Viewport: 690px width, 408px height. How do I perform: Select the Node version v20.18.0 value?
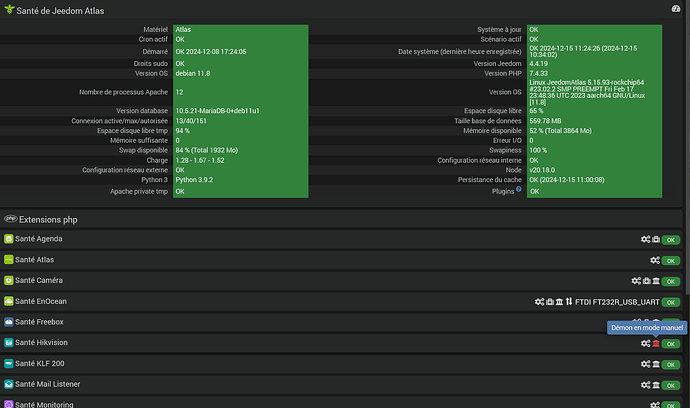pyautogui.click(x=542, y=170)
